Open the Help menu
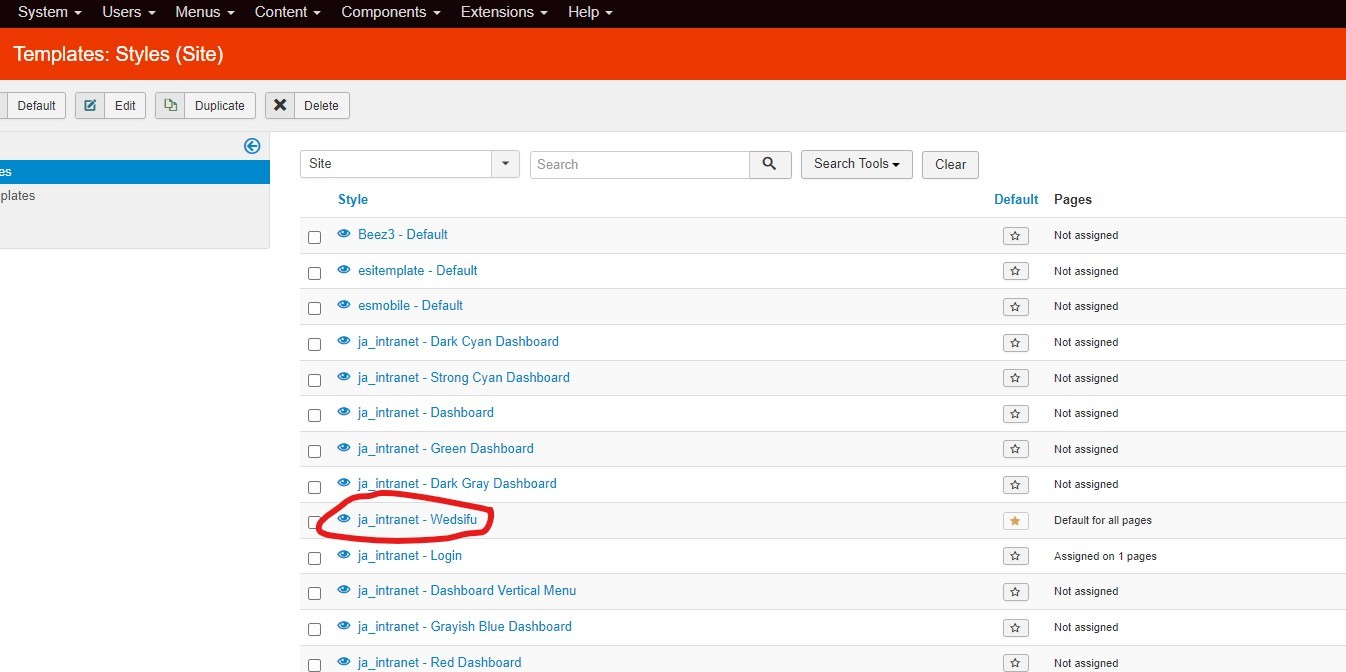Image resolution: width=1346 pixels, height=672 pixels. coord(590,12)
